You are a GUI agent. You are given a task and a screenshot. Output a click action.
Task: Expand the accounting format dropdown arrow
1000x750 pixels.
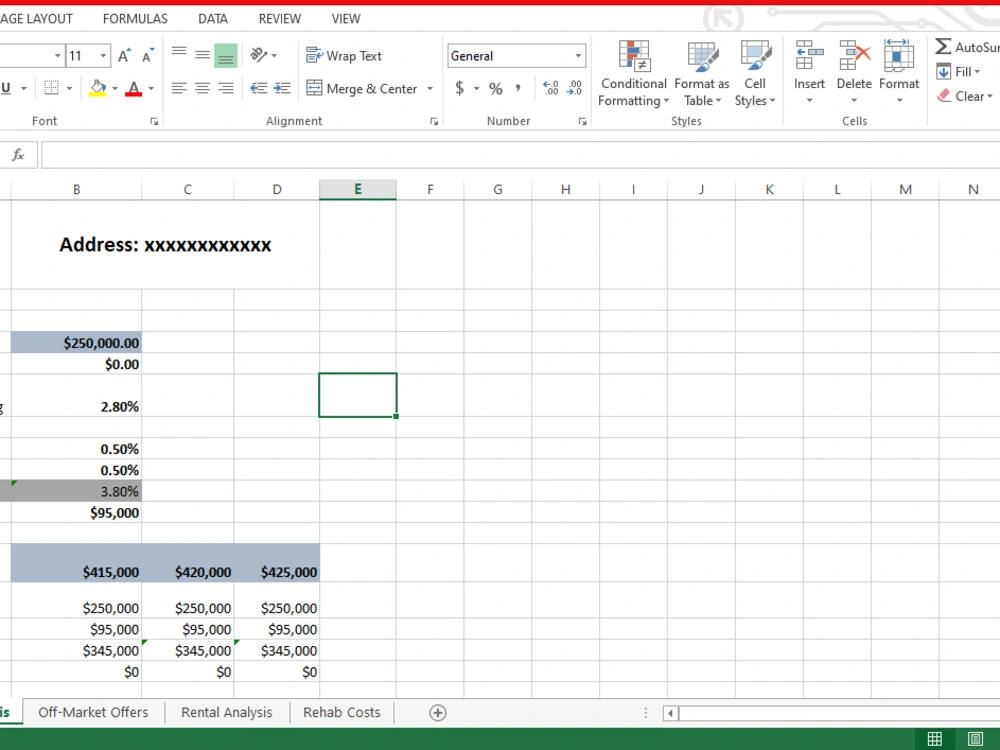[x=476, y=88]
